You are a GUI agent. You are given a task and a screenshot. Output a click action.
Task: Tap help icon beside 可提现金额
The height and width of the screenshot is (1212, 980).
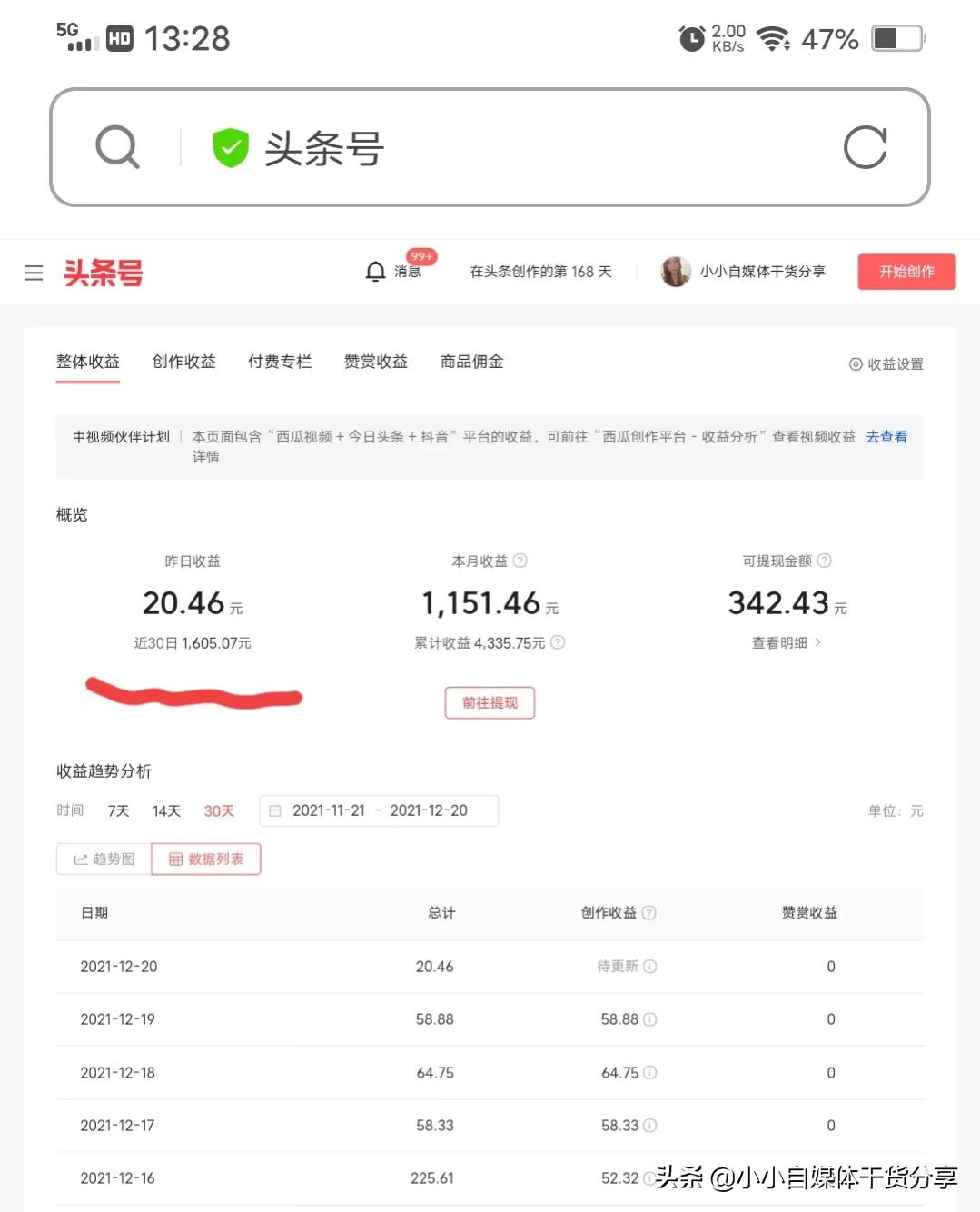[825, 561]
